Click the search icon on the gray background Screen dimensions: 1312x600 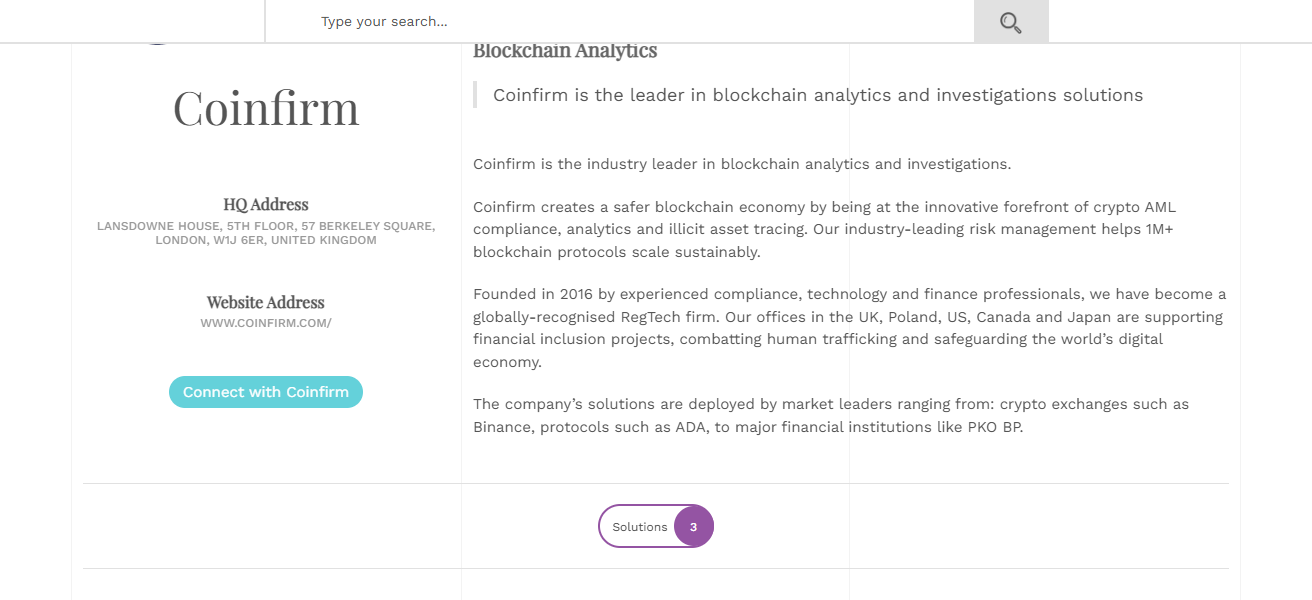(x=1010, y=21)
